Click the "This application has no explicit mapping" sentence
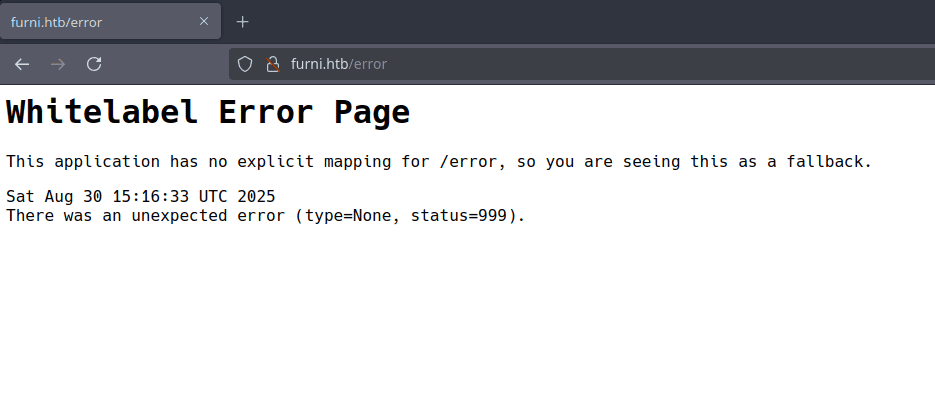Screen dimensions: 935x401 click(200, 161)
